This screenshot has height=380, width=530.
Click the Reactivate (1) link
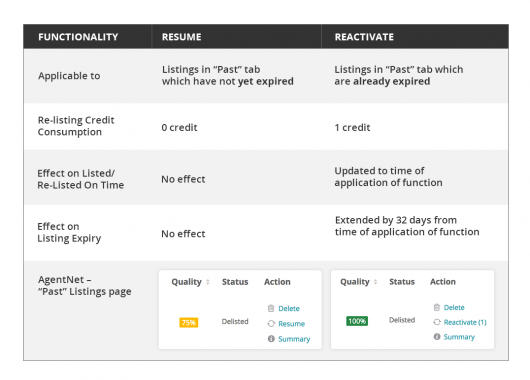point(465,322)
